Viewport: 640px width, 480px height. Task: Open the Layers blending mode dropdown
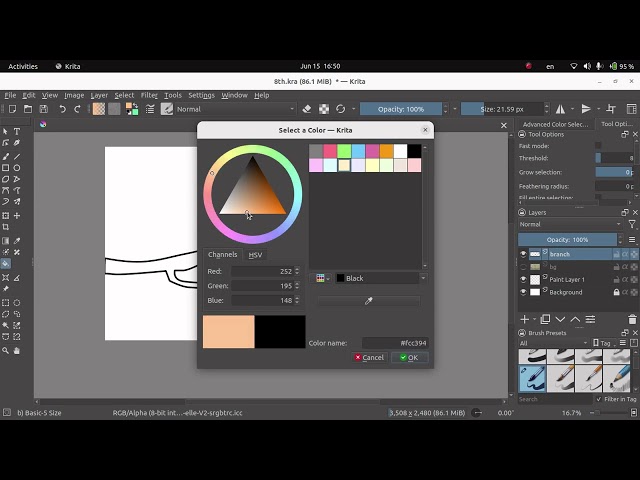click(570, 224)
